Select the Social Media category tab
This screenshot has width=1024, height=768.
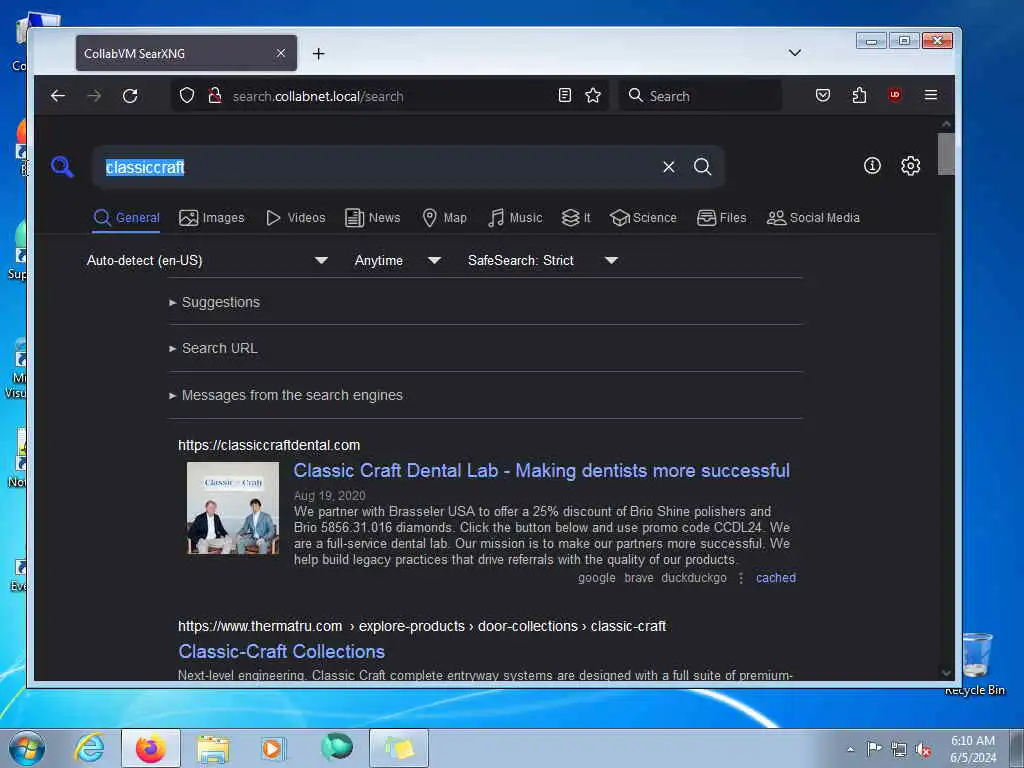tap(813, 218)
